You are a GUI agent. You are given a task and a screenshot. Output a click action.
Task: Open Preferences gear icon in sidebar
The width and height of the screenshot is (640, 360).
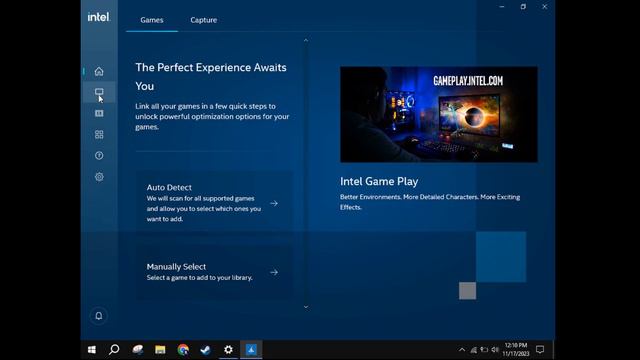click(99, 177)
